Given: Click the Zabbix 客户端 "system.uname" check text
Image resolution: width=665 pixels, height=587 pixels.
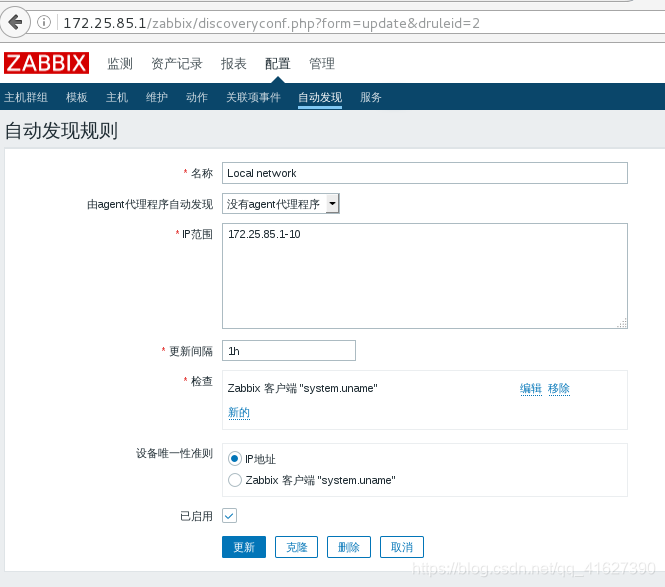Looking at the screenshot, I should [x=302, y=388].
